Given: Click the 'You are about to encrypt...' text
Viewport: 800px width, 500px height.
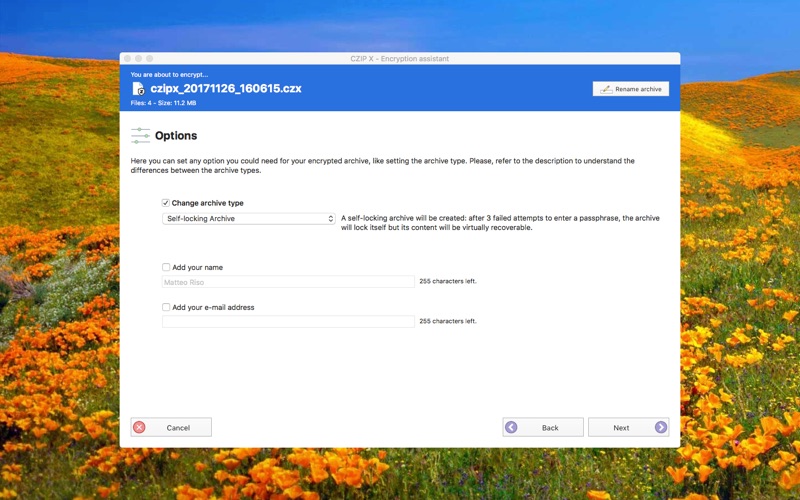Looking at the screenshot, I should tap(169, 74).
